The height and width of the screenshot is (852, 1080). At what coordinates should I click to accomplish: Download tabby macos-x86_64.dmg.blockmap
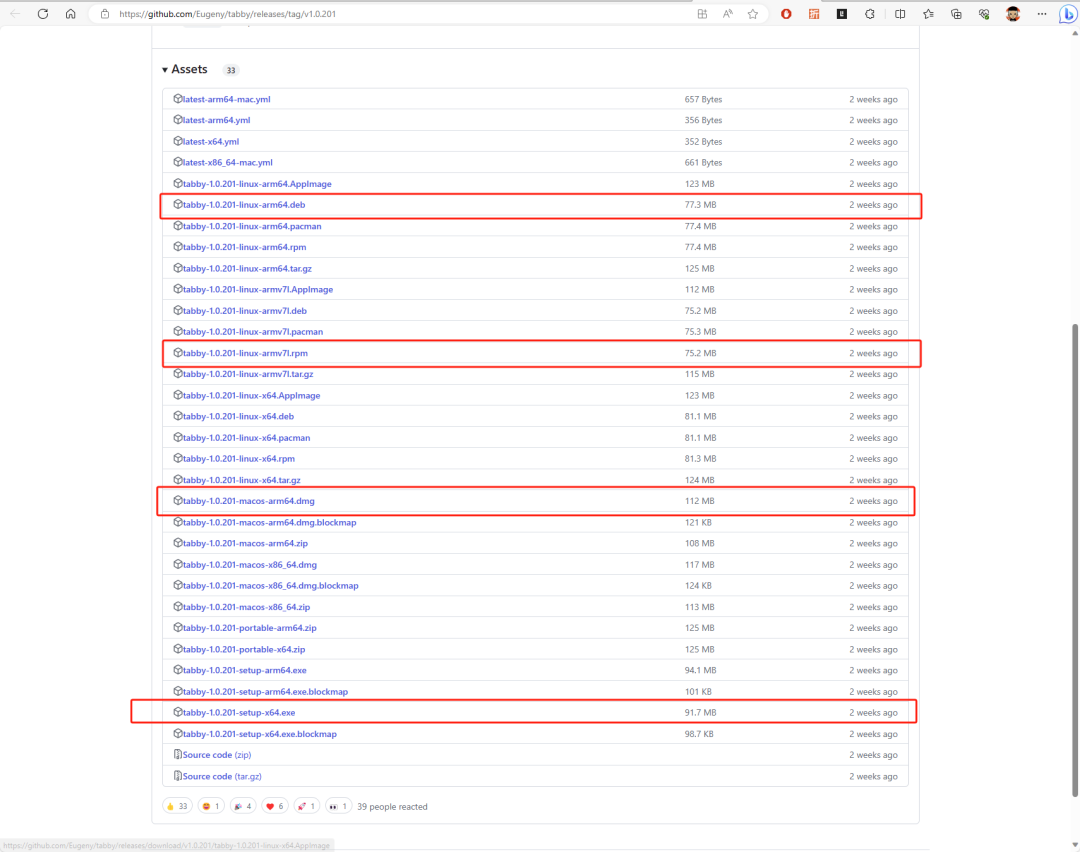point(271,585)
